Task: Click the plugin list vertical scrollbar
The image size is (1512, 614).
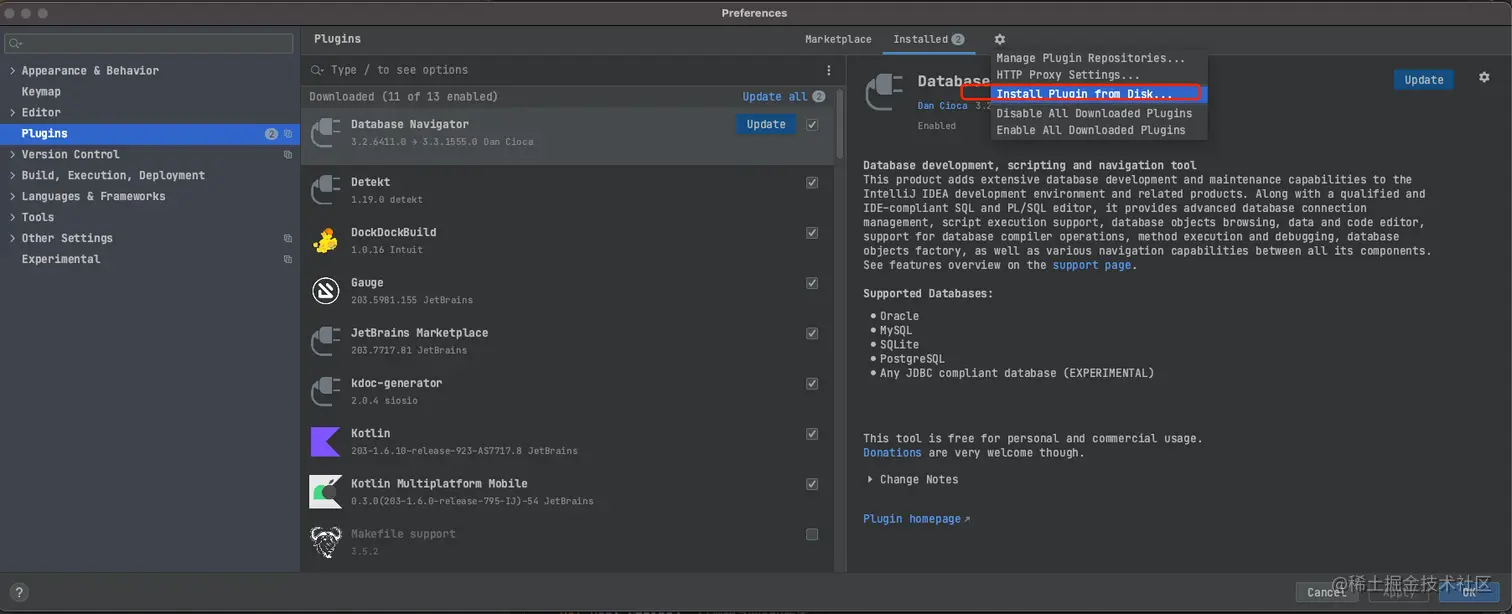Action: [x=839, y=125]
